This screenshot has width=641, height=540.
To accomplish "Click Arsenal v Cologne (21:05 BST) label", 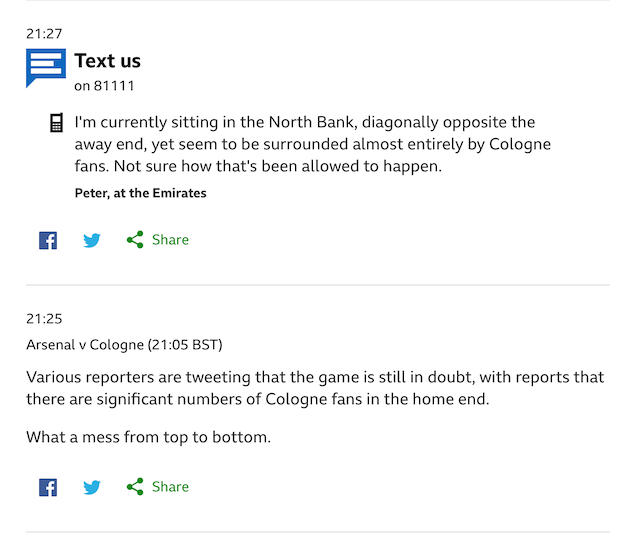I will [x=124, y=345].
